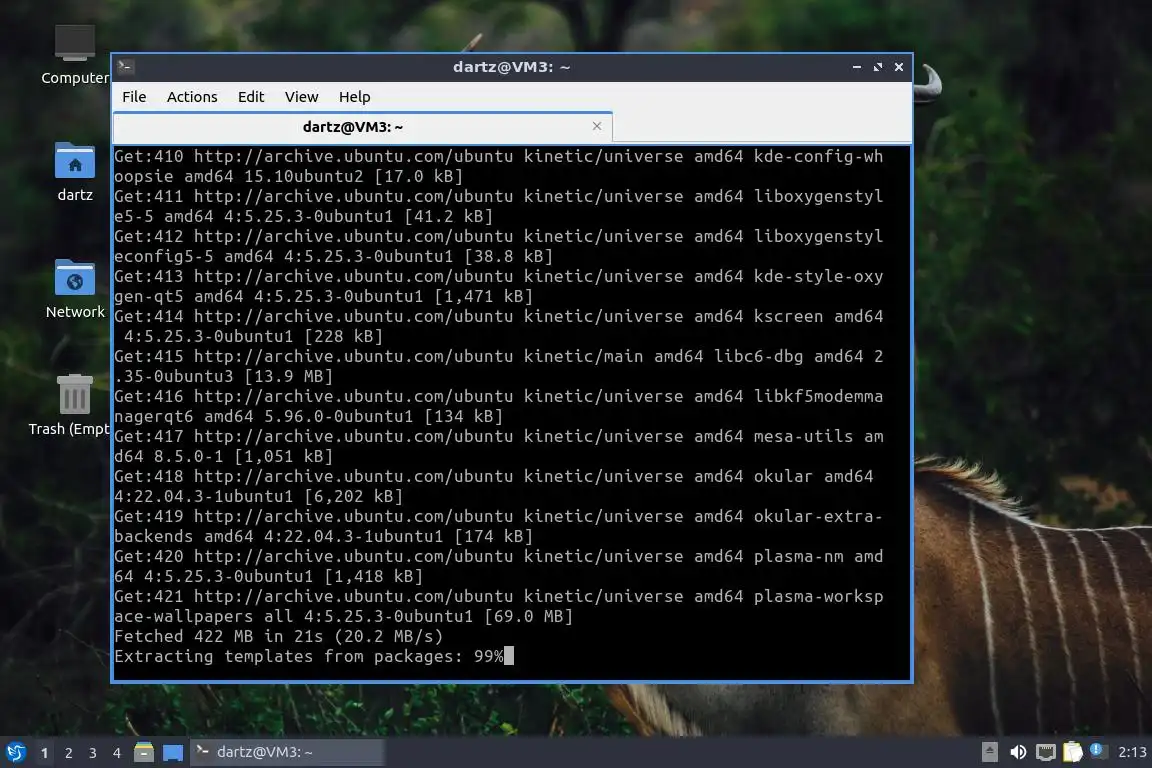Close the dartz@VM3 terminal tab
This screenshot has height=768, width=1152.
pos(597,126)
